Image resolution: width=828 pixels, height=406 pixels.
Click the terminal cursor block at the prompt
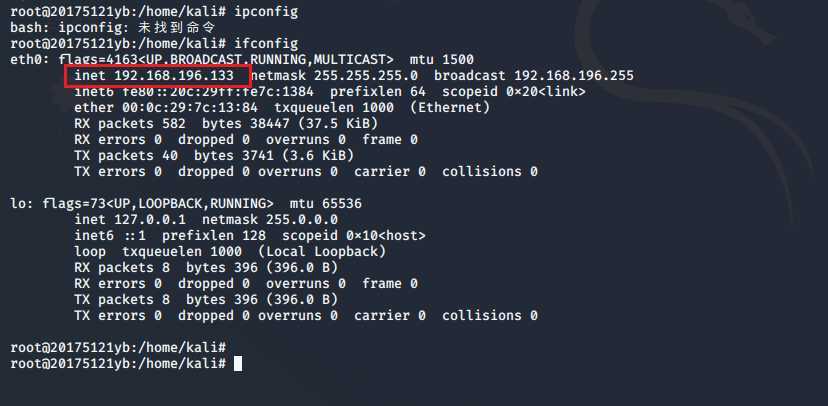coord(238,363)
